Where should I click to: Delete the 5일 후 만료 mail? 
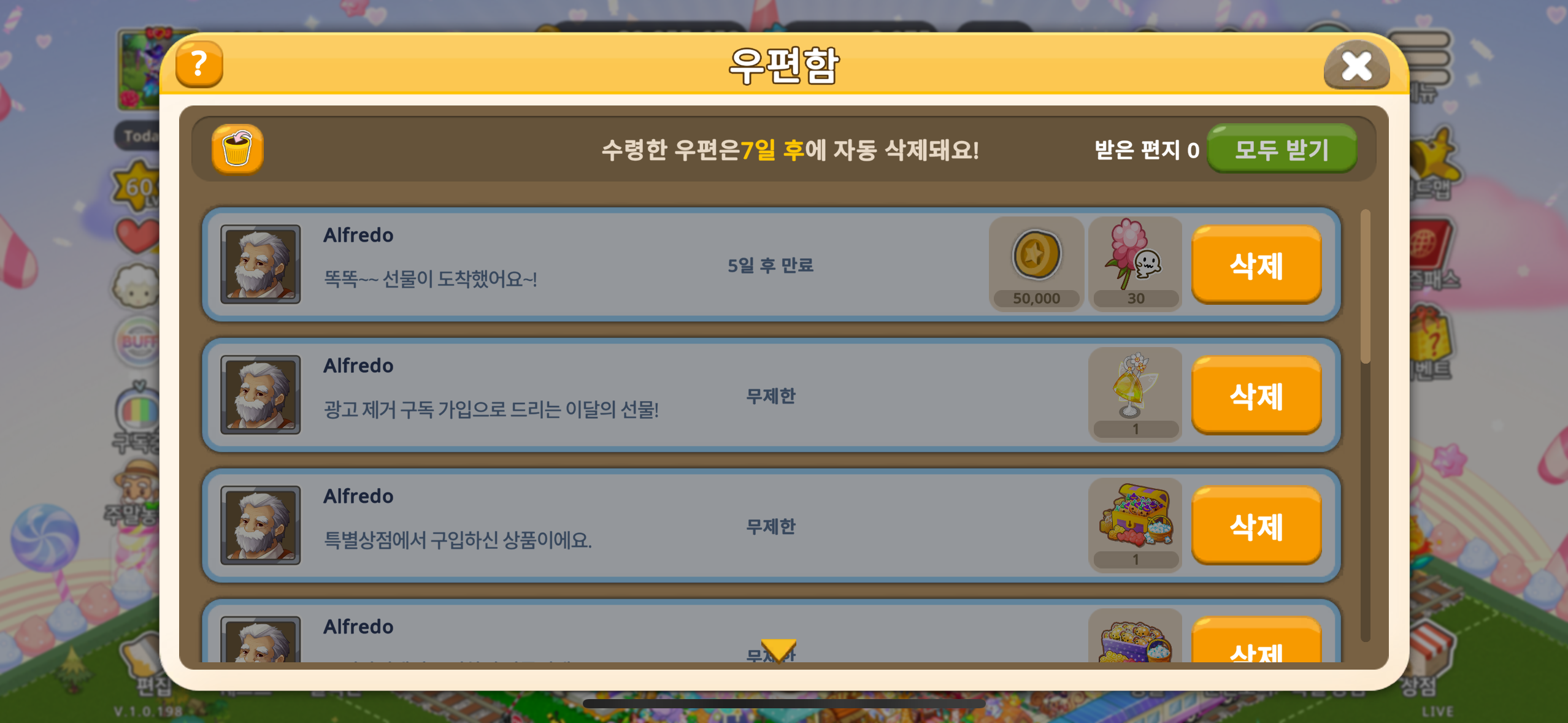click(x=1256, y=264)
